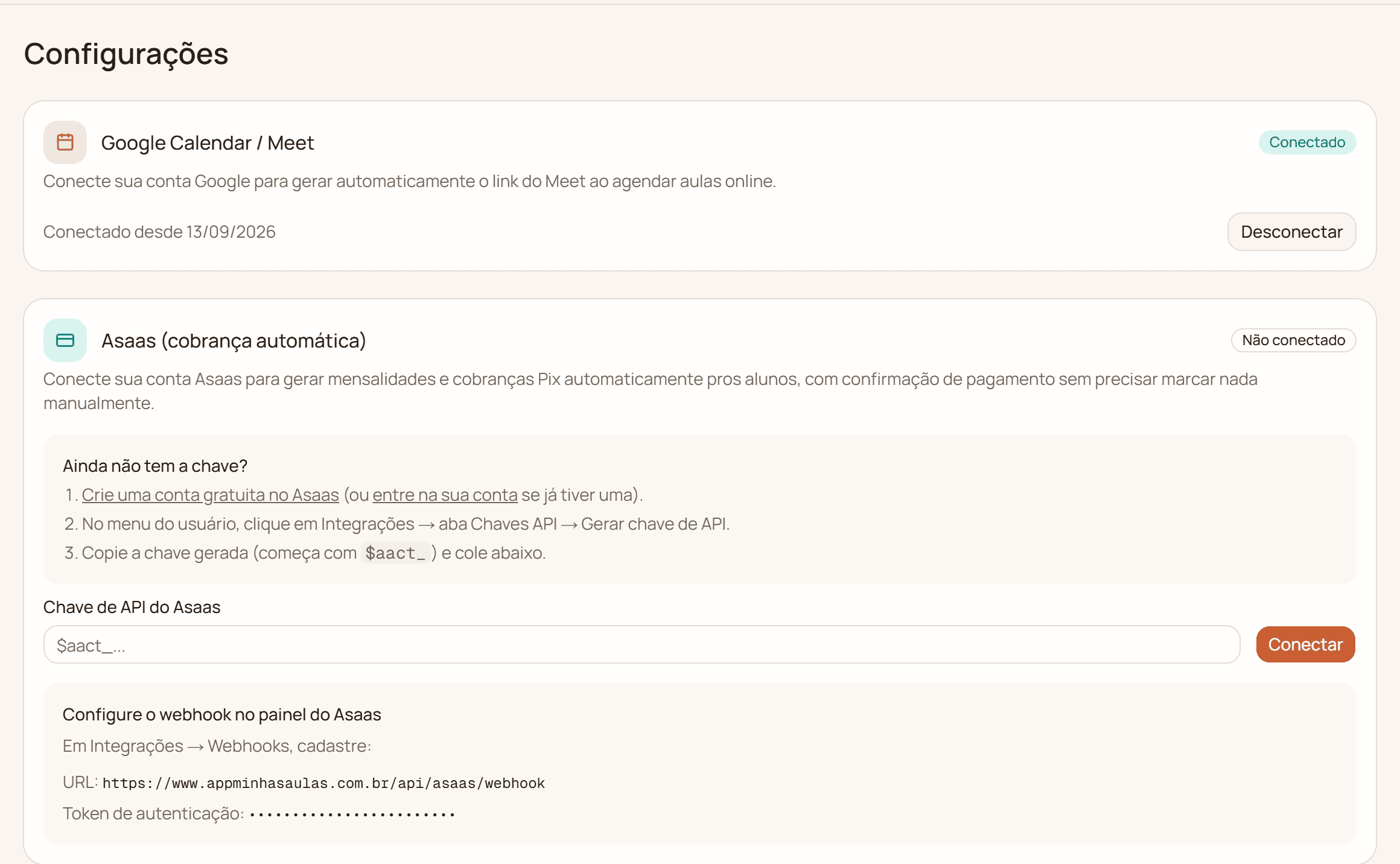Click the 'Não conectado' status badge
Viewport: 1400px width, 864px height.
(1293, 340)
